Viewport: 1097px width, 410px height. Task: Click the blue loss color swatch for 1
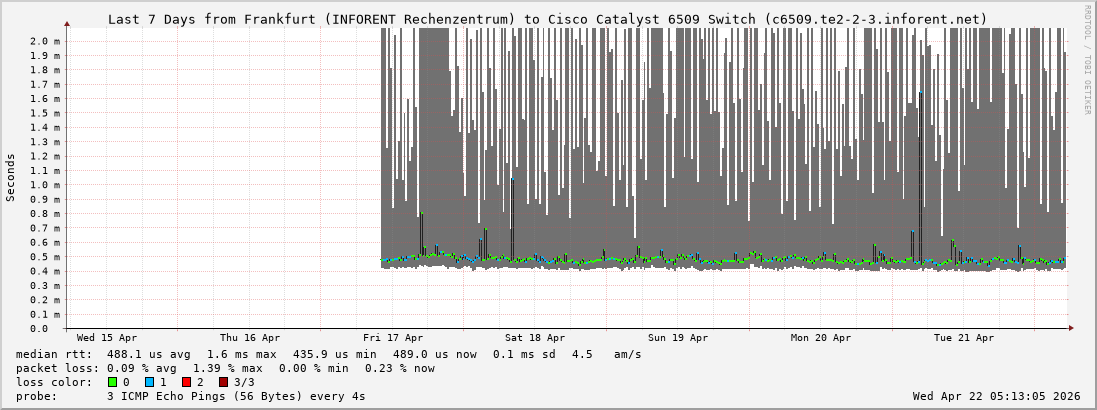click(x=149, y=382)
